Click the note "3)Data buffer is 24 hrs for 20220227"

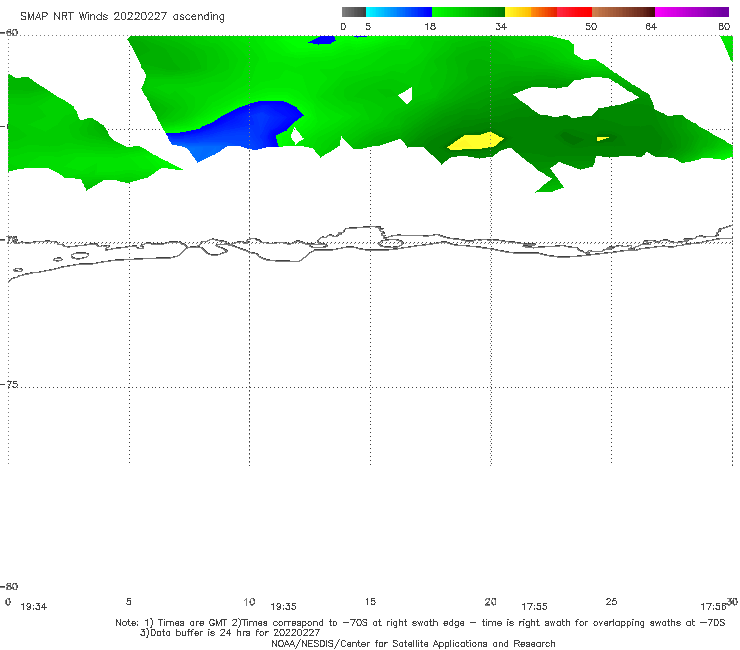pos(230,633)
